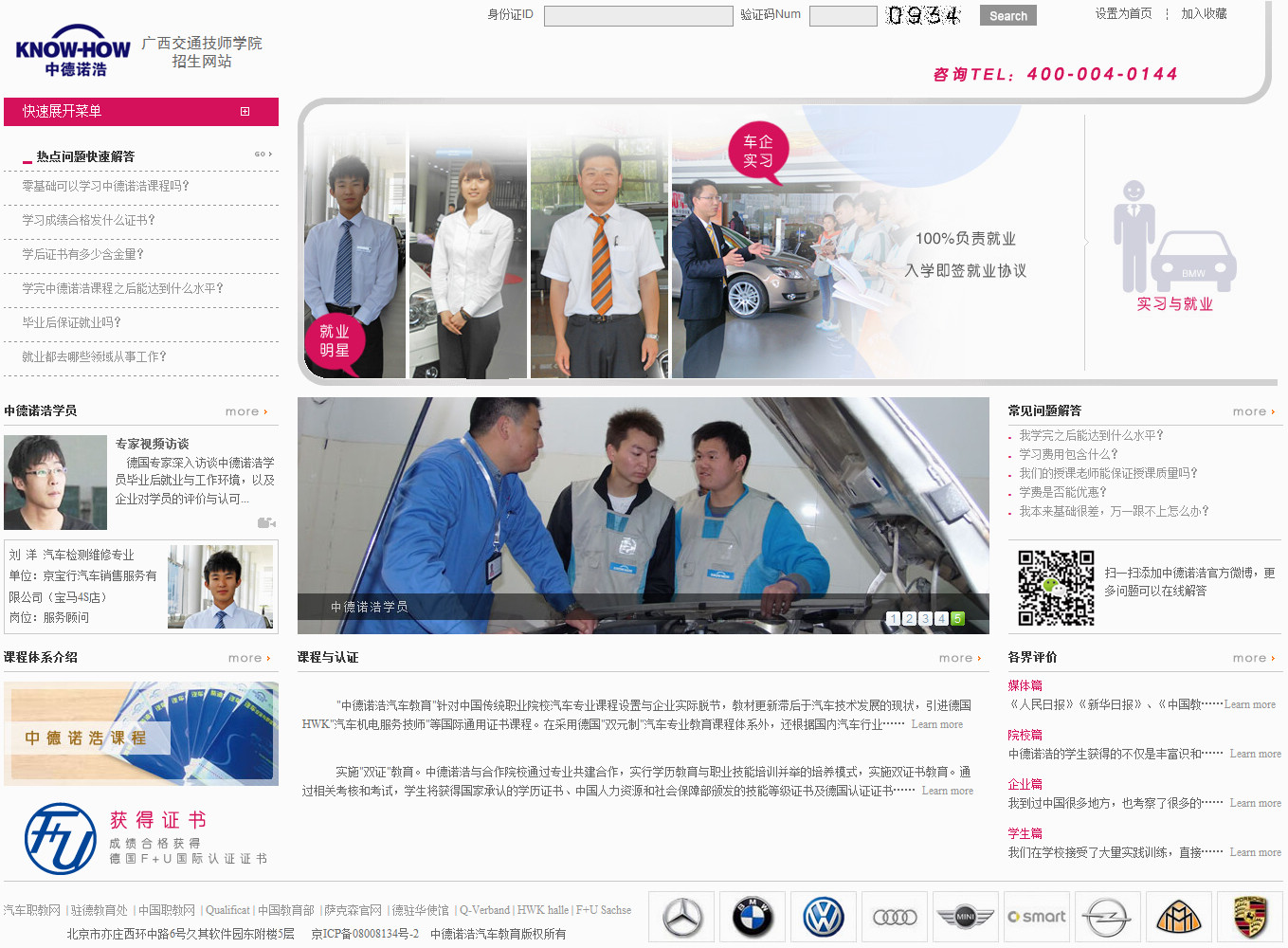Open the Volkswagen brand logo

pyautogui.click(x=823, y=917)
